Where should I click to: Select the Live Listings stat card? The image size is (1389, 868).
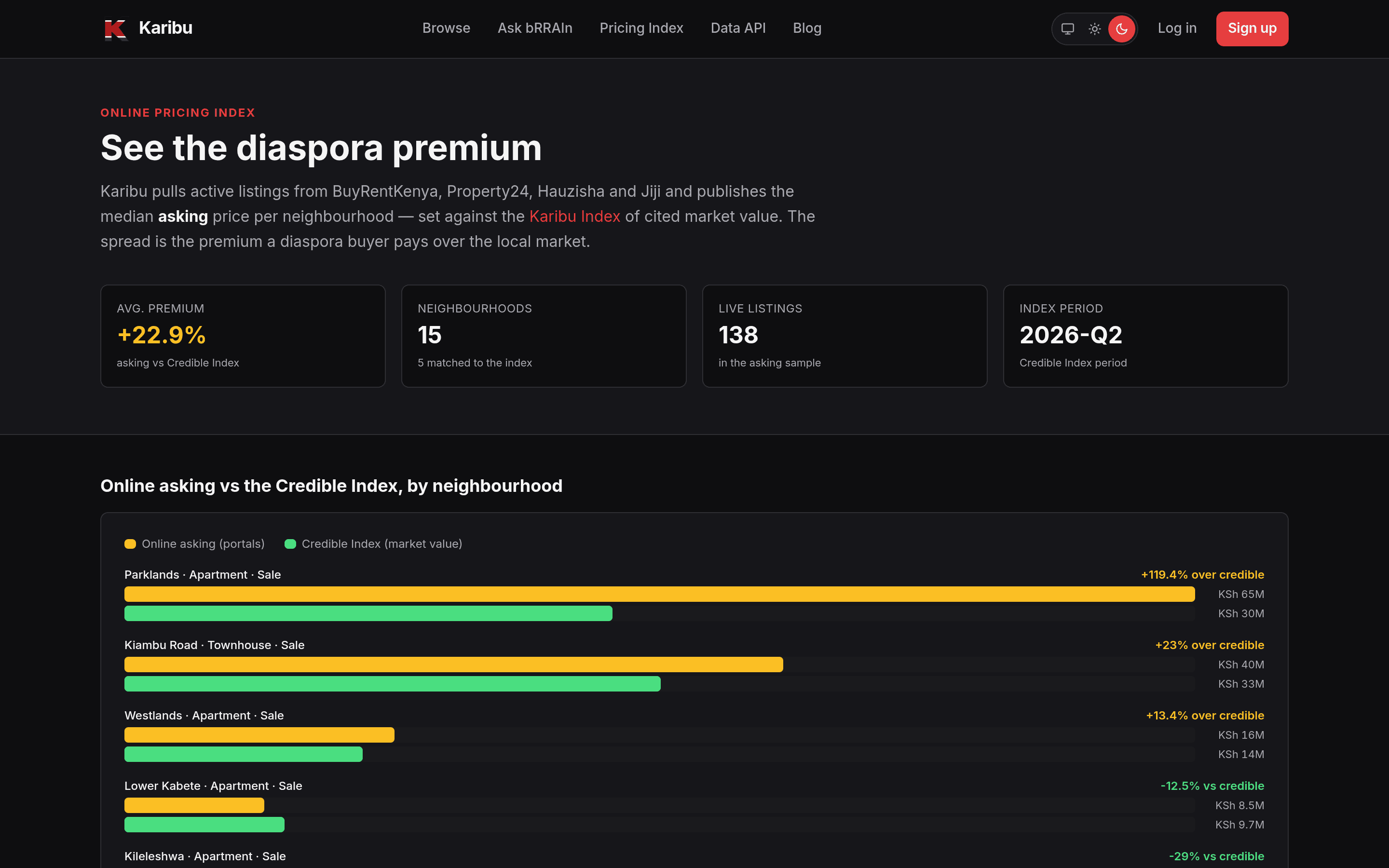click(844, 336)
